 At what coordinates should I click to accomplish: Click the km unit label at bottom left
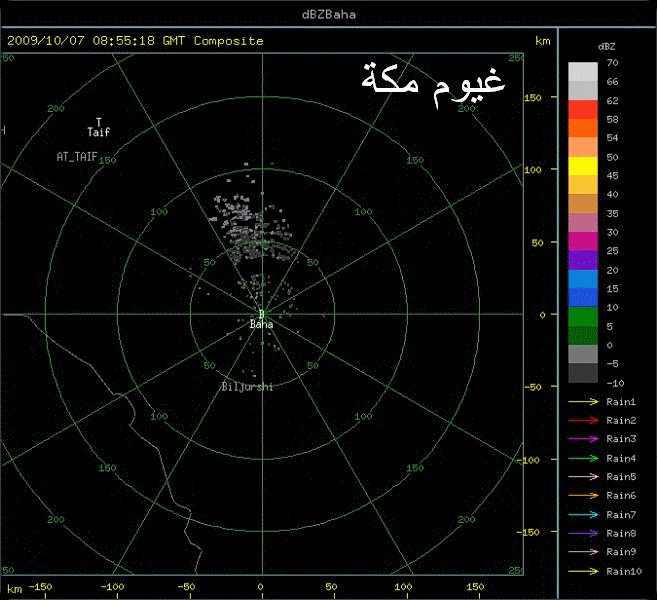[x=15, y=589]
